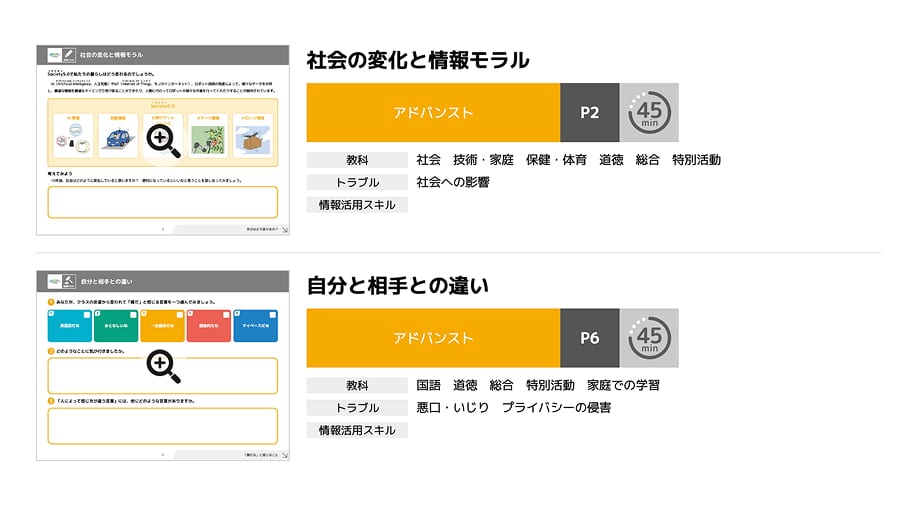Click the アドバンスト bar for 社会の変化と情報モラル
900x506 pixels.
click(433, 112)
